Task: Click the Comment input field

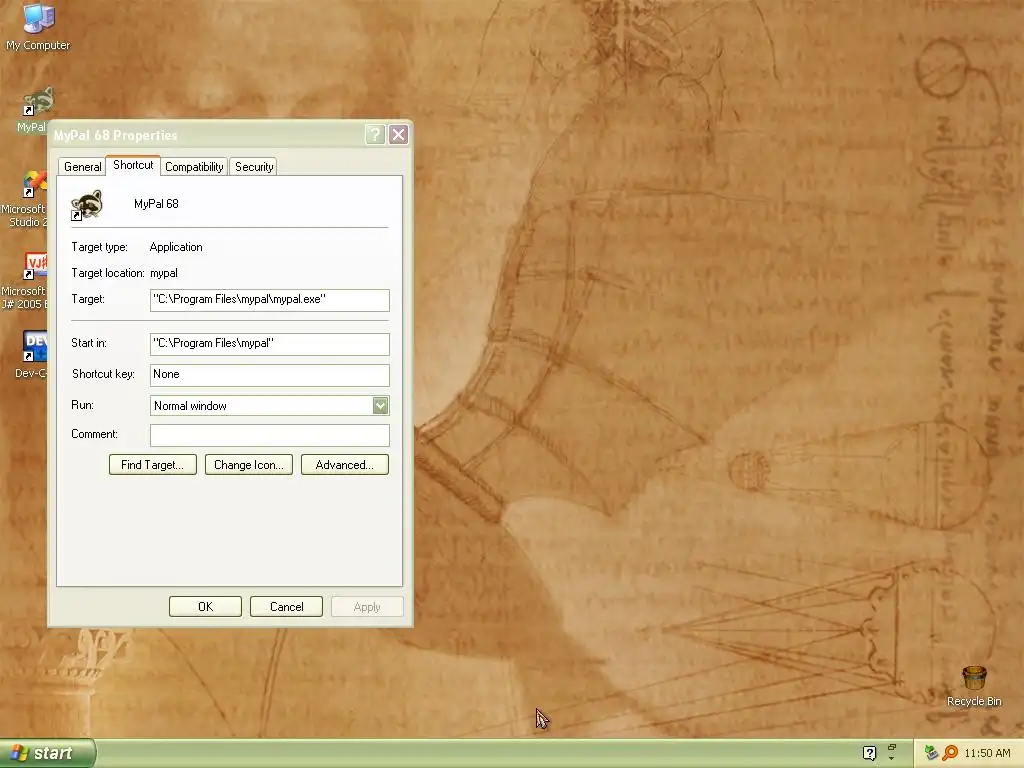Action: pos(270,435)
